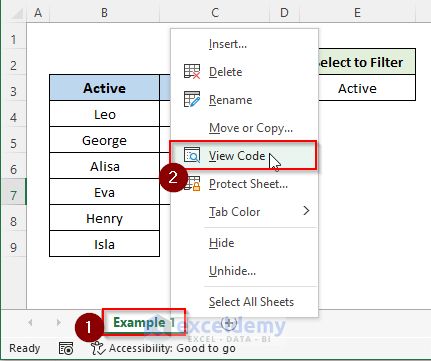Viewport: 431px width, 361px height.
Task: Expand the Tab Color submenu arrow
Action: coord(306,211)
